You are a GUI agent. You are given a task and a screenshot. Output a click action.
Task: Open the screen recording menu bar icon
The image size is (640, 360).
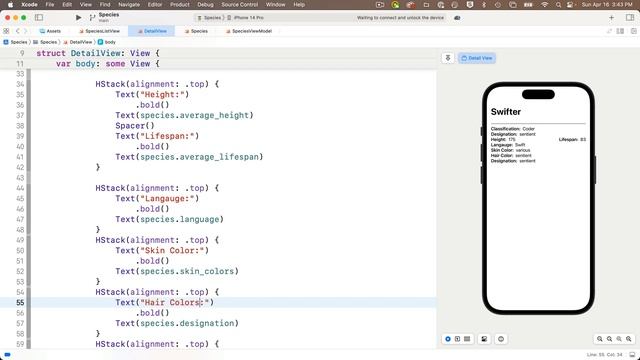(380, 4)
